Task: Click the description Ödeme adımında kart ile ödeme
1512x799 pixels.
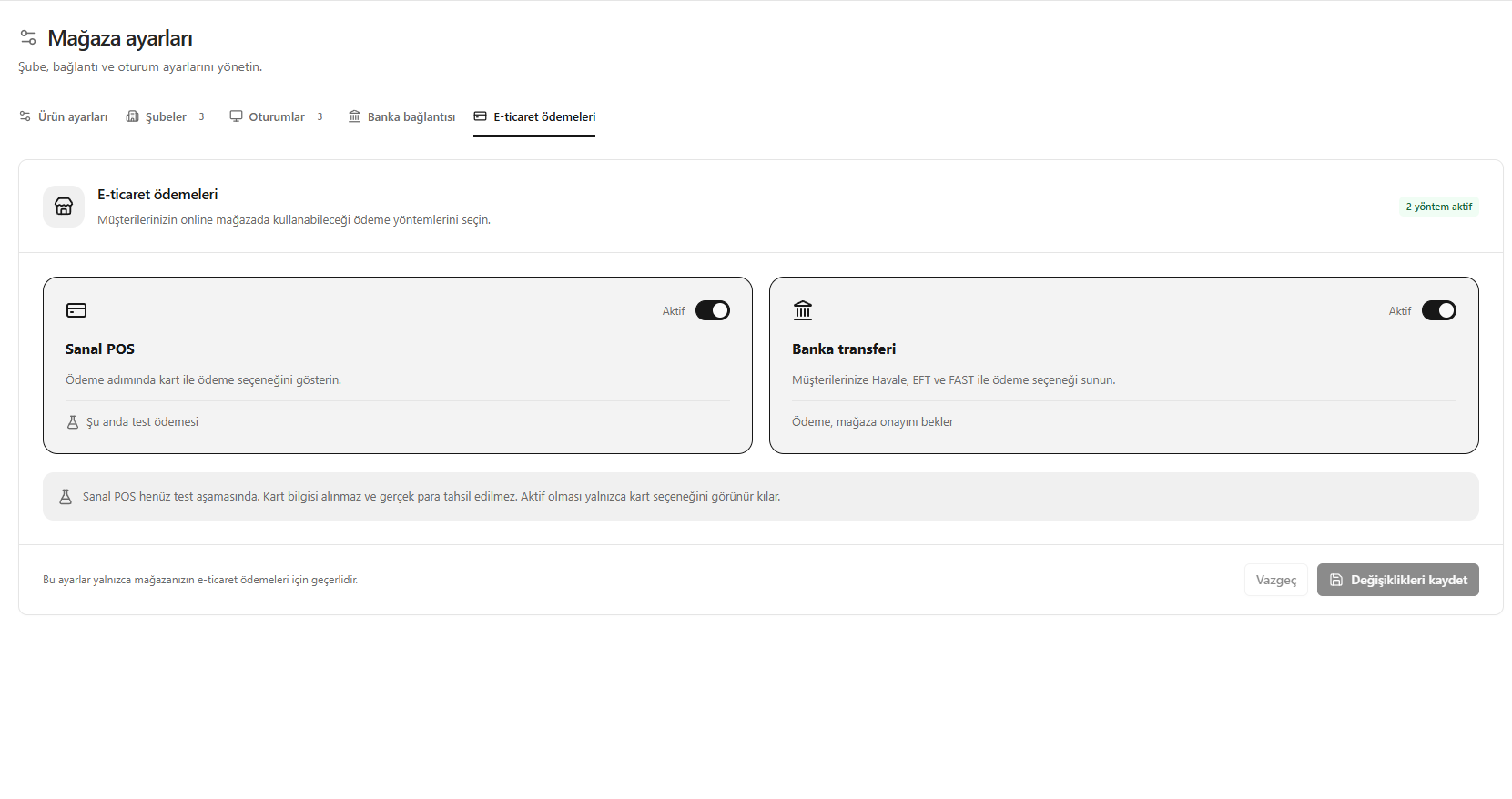Action: pyautogui.click(x=203, y=380)
